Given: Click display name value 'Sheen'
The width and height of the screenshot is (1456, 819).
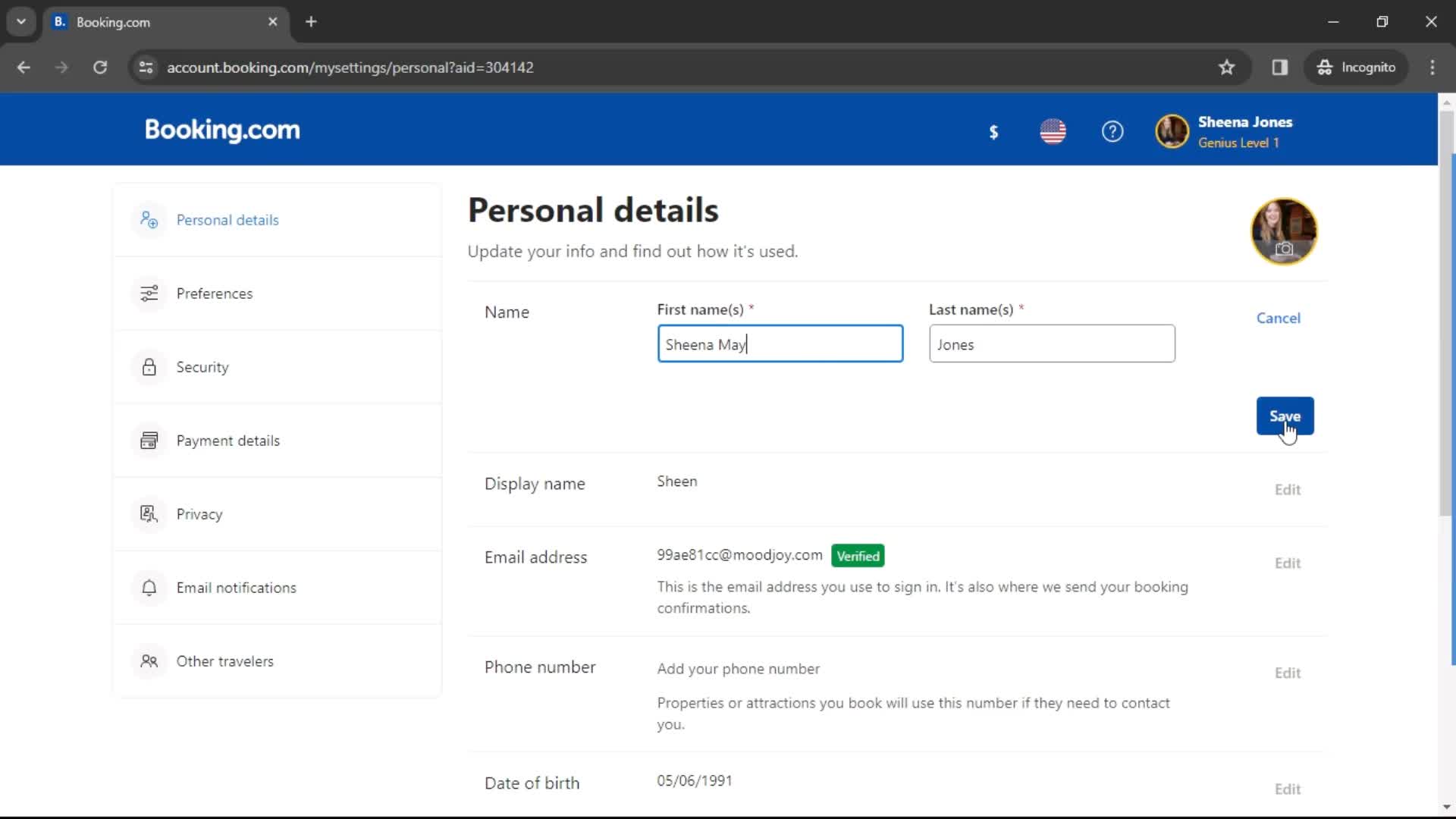Looking at the screenshot, I should [x=676, y=482].
